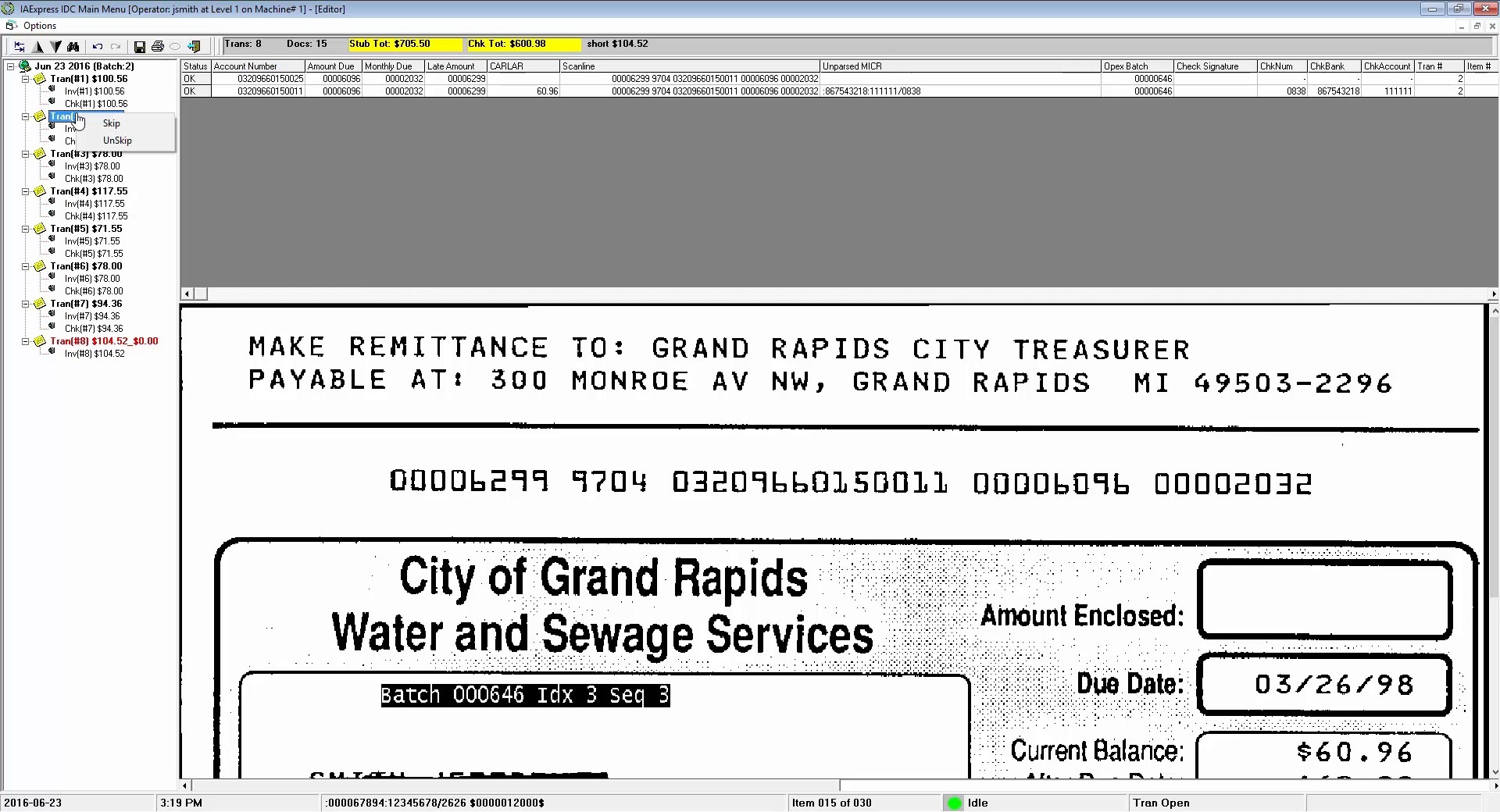Collapse the Tran(#1) $100.56 node

click(x=26, y=79)
